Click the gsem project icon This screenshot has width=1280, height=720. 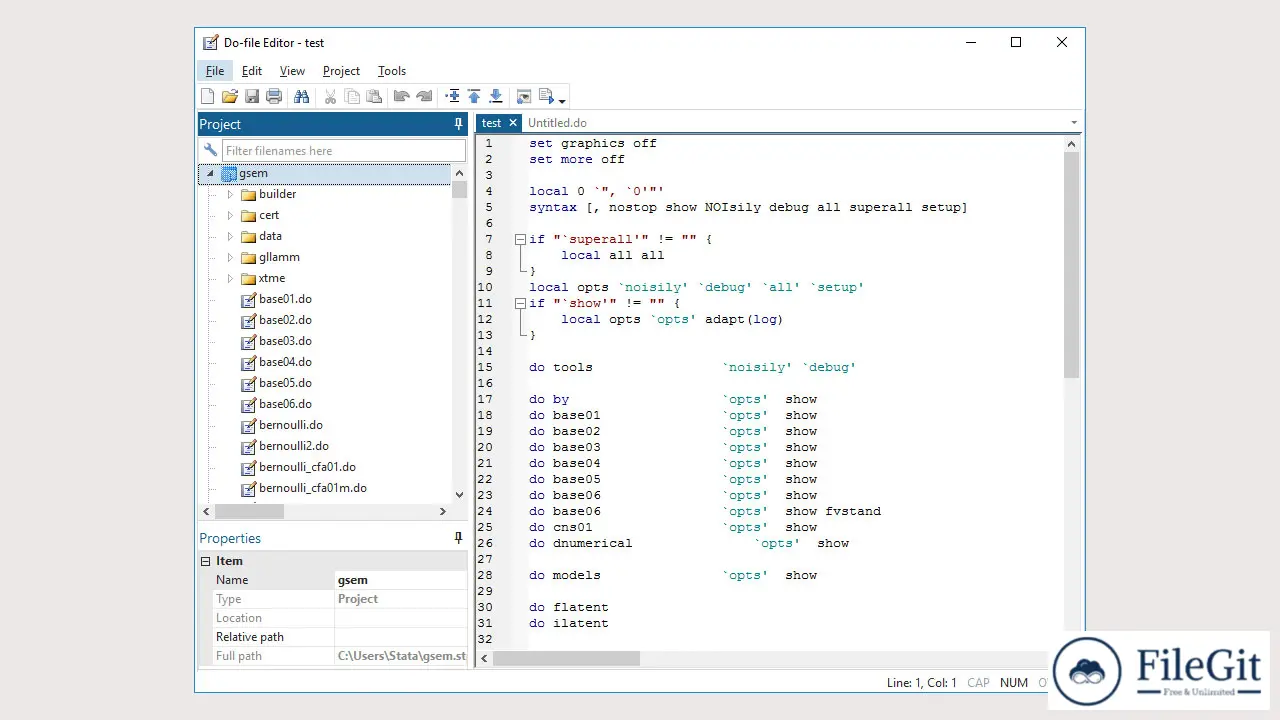tap(229, 173)
